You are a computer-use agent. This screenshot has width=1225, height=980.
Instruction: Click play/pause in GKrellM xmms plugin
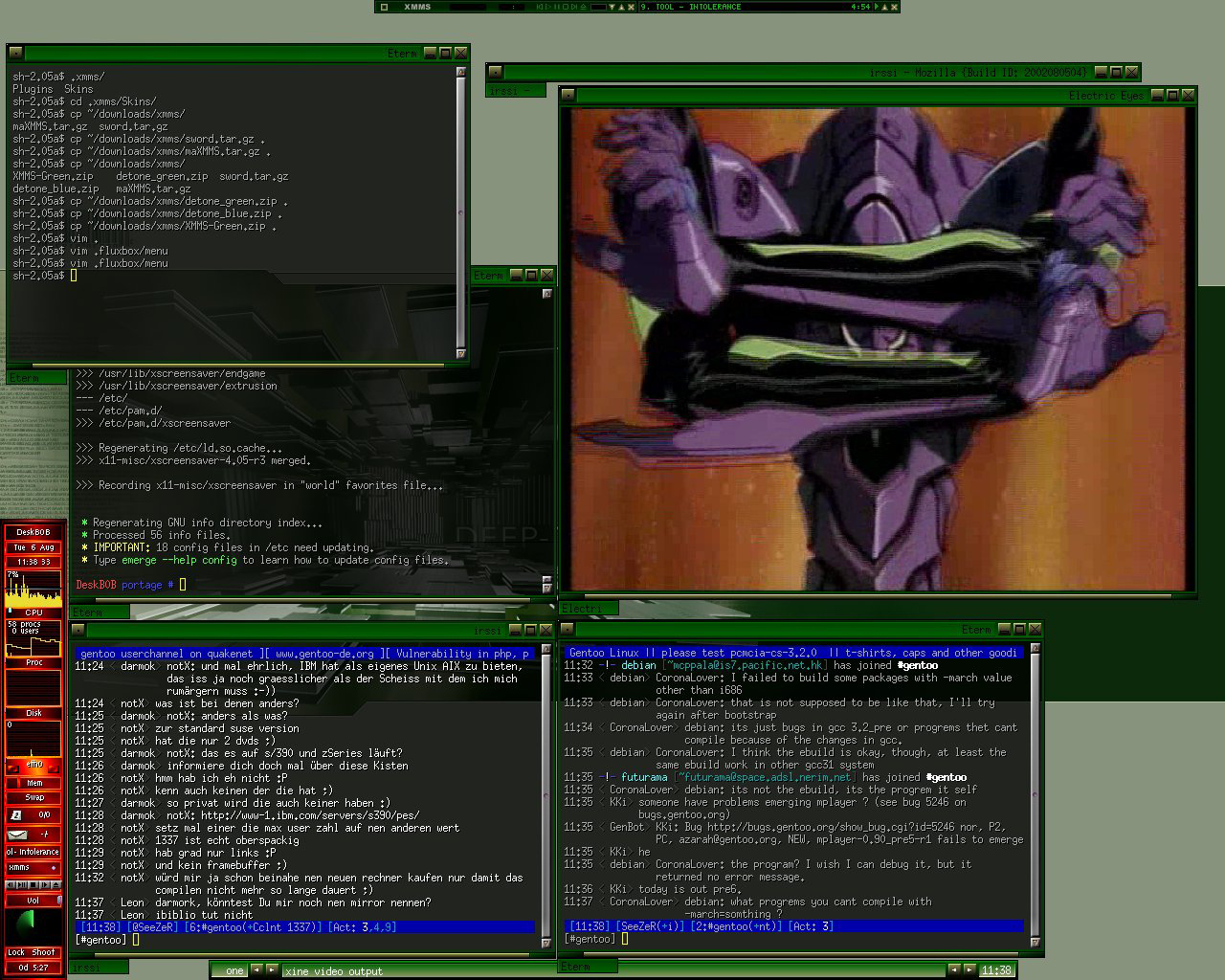tap(22, 884)
